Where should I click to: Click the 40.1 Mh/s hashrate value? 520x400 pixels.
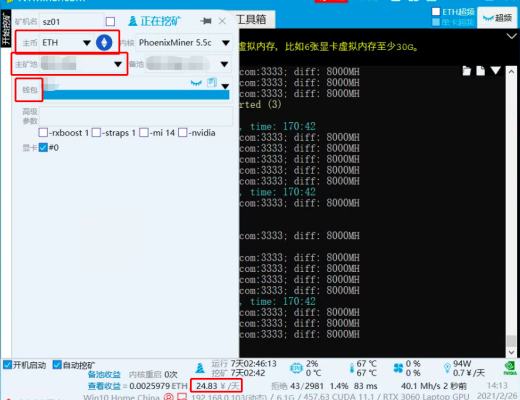click(x=421, y=386)
